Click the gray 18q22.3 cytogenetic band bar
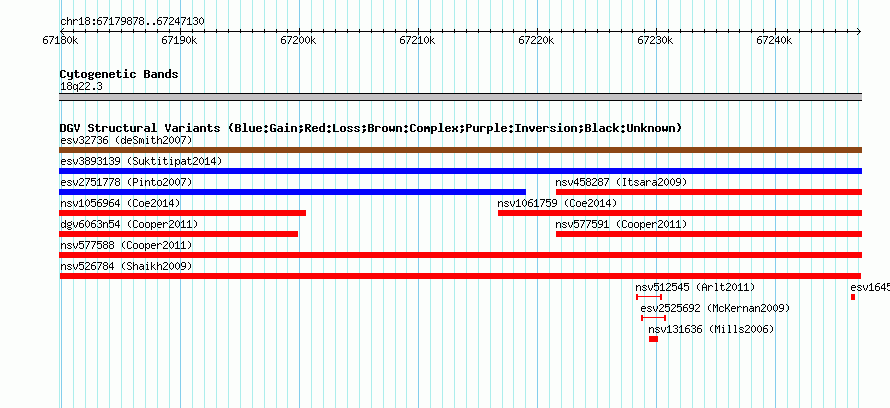This screenshot has width=890, height=408. [x=460, y=97]
